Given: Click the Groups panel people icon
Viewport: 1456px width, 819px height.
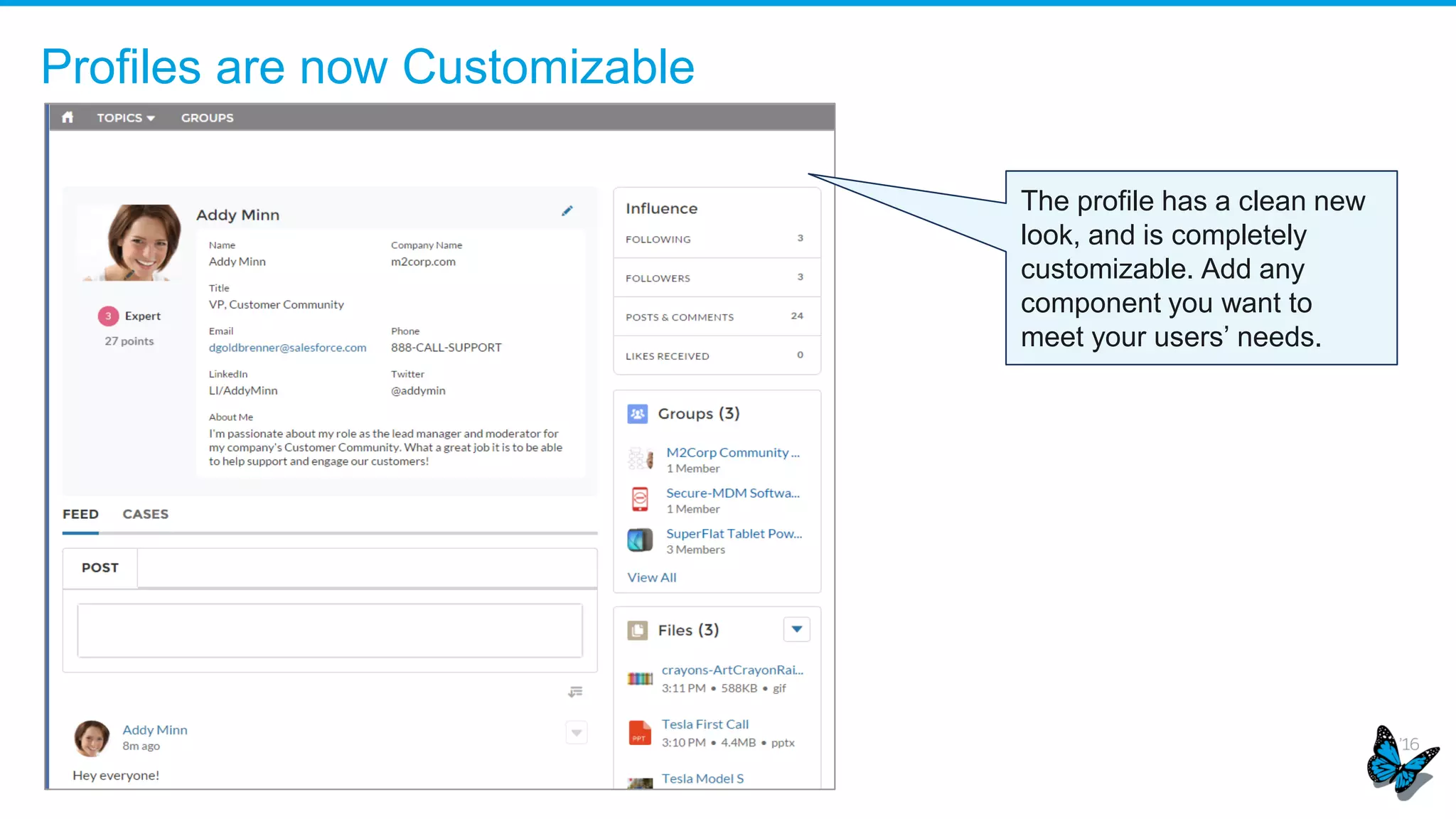Looking at the screenshot, I should pyautogui.click(x=637, y=414).
